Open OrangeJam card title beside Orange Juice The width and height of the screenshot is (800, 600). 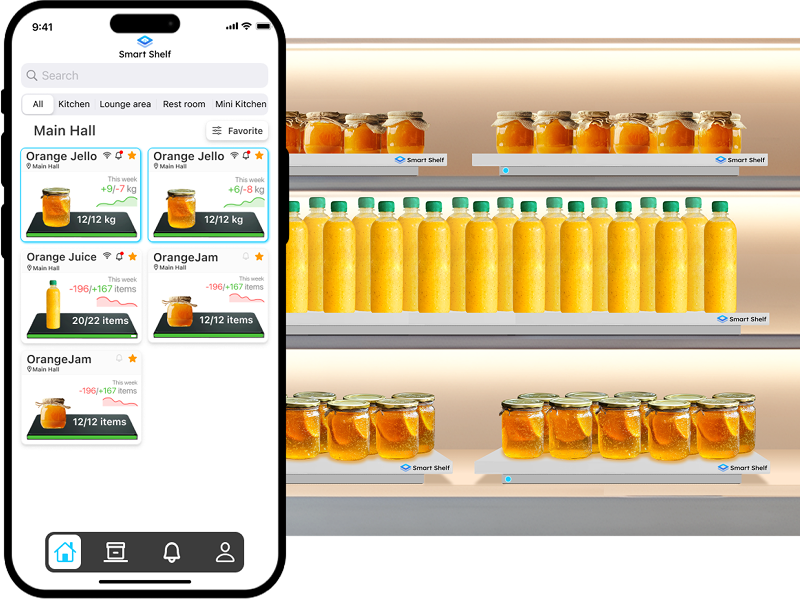(x=186, y=258)
